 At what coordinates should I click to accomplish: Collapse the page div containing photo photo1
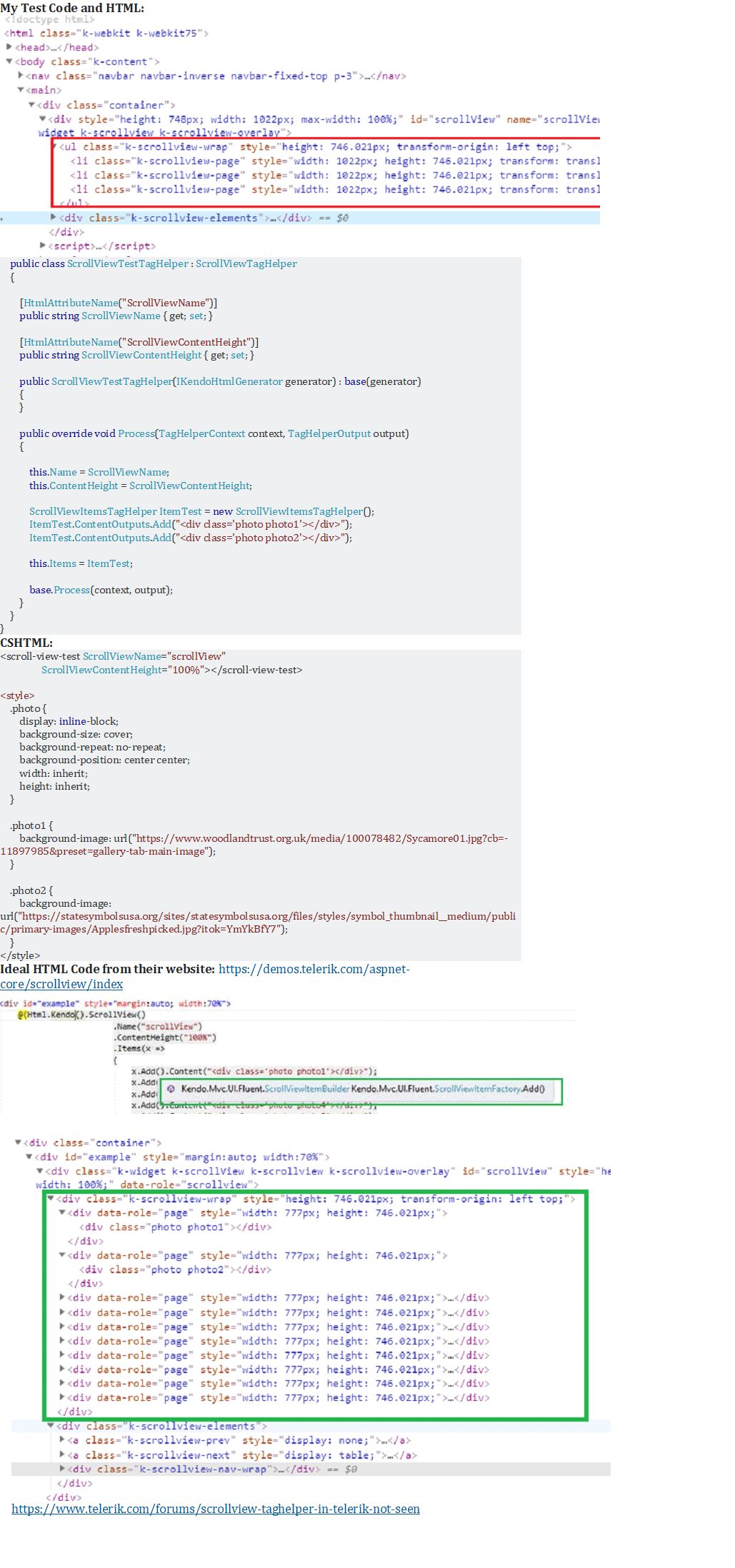click(x=62, y=1213)
